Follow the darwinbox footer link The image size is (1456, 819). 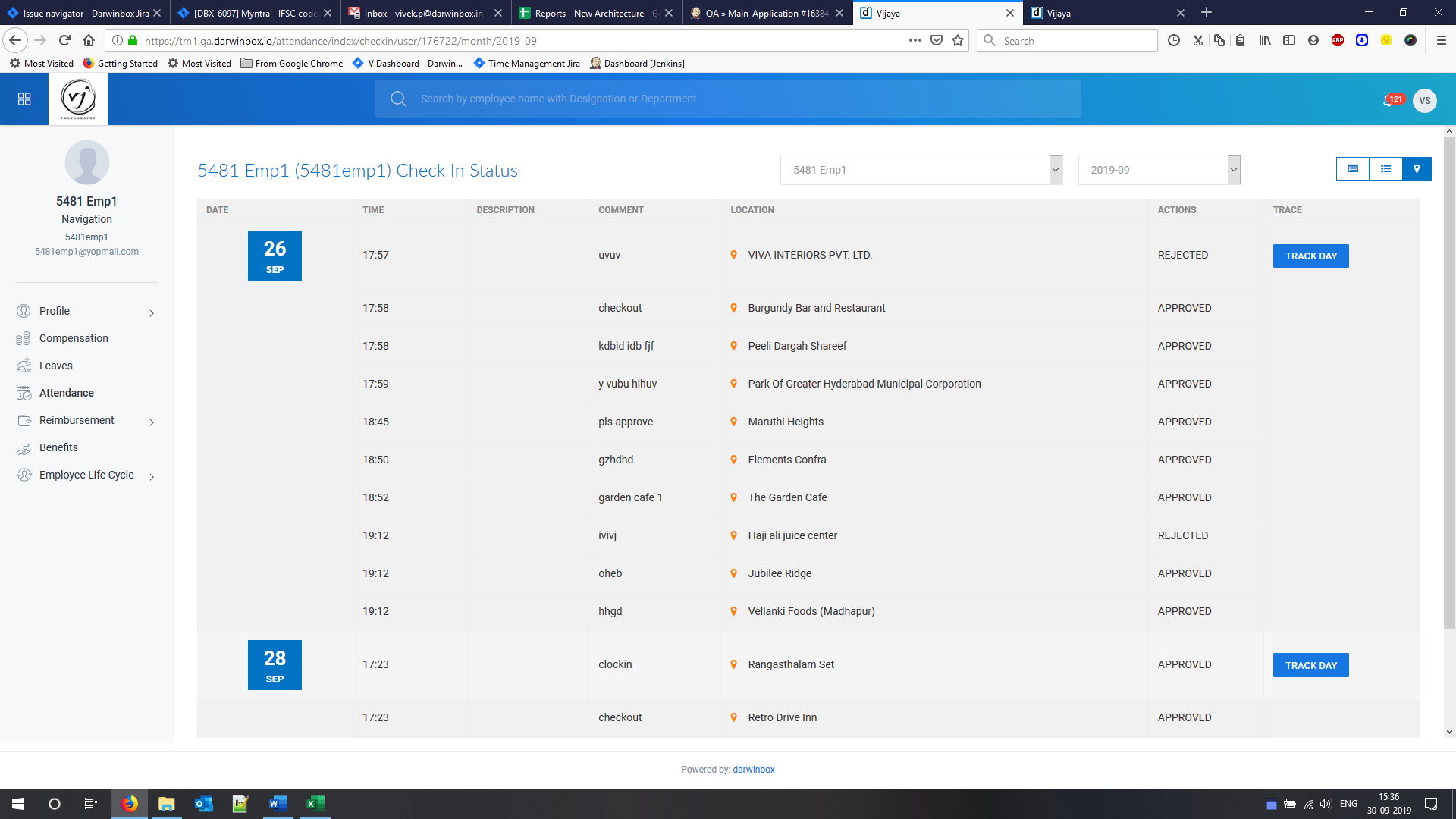click(753, 770)
